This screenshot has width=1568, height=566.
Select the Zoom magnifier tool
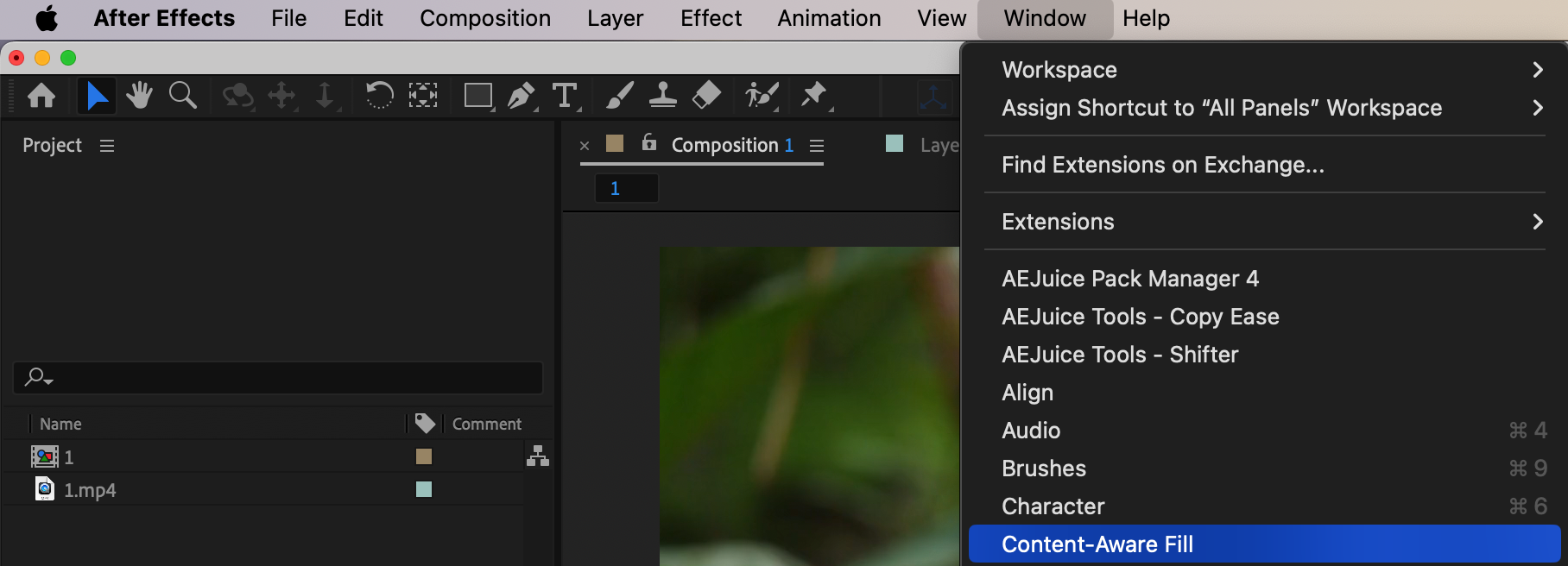(x=182, y=95)
